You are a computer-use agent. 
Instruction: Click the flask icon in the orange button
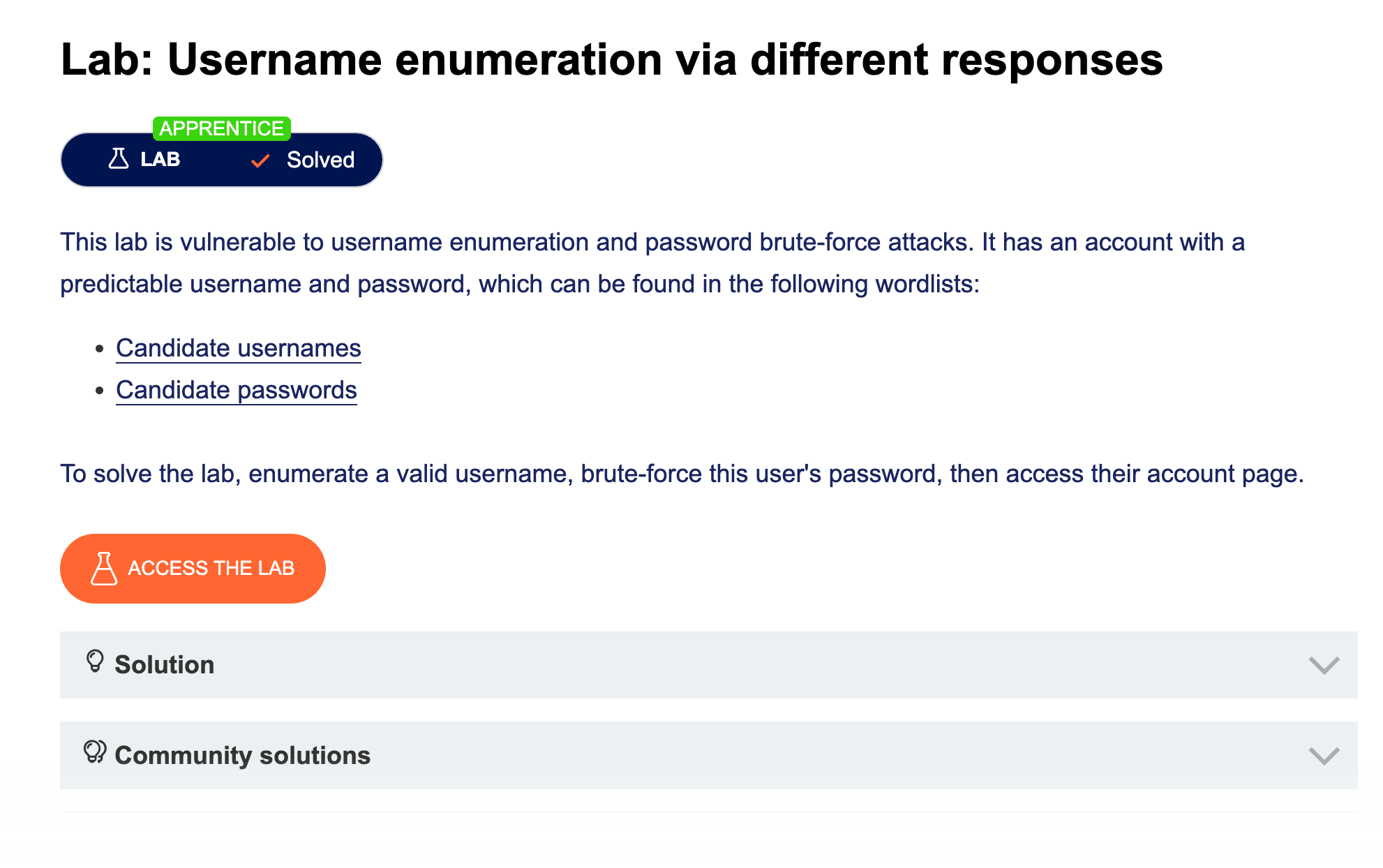point(104,569)
